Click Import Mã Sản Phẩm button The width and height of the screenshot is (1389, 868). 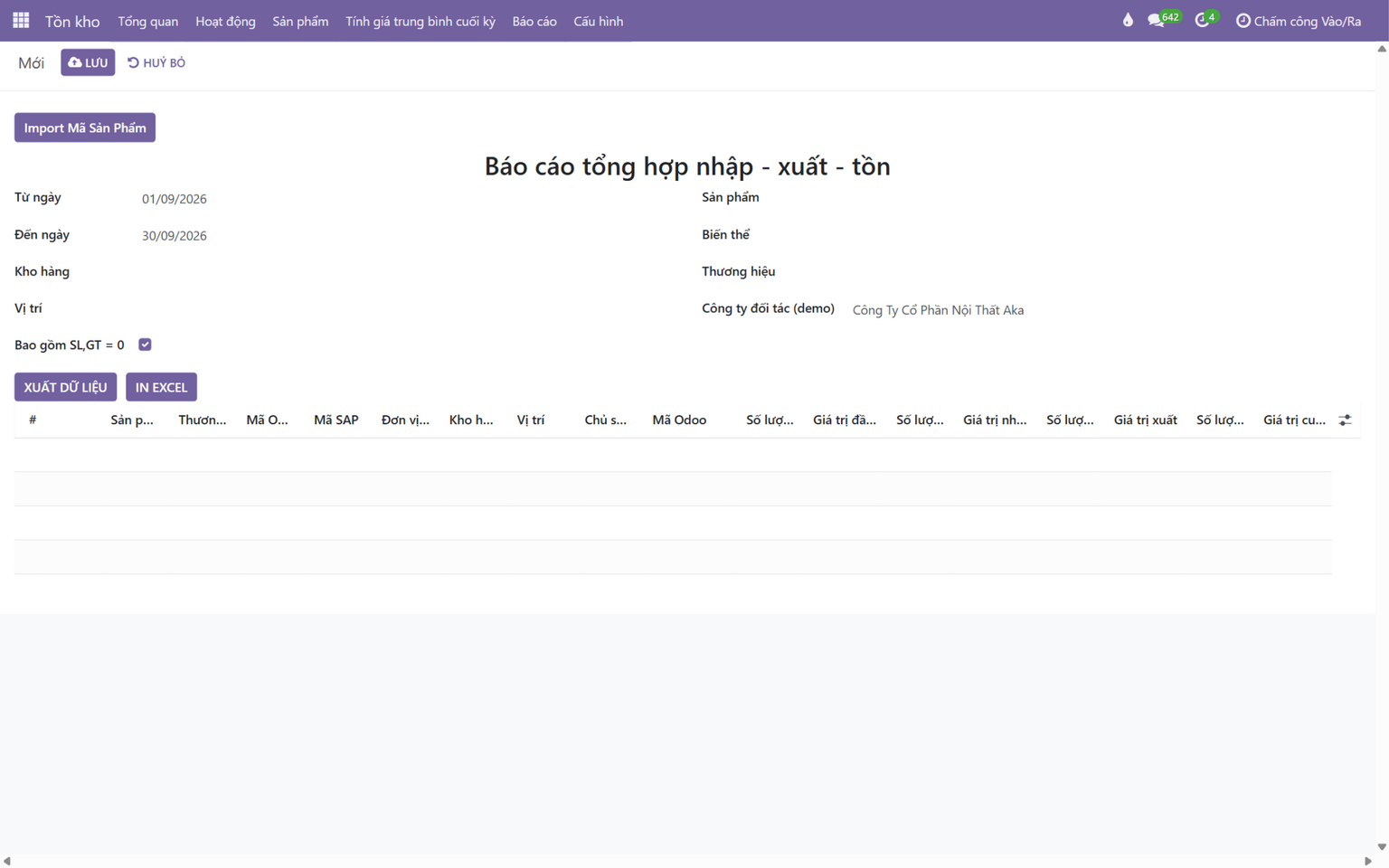85,127
